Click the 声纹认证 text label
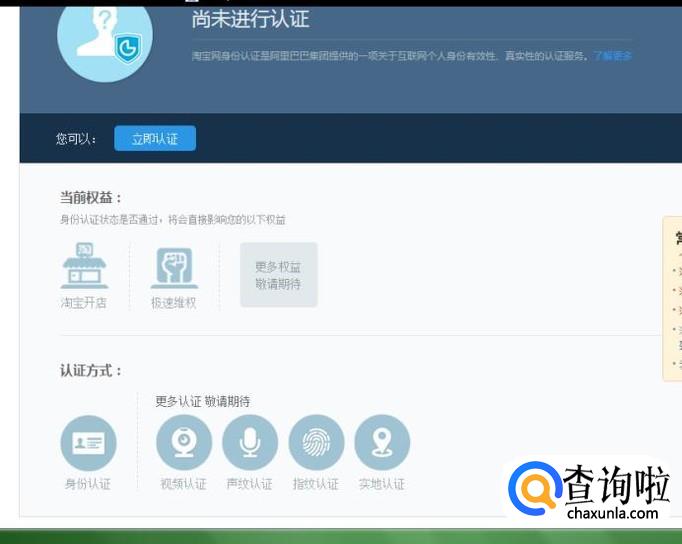Image resolution: width=682 pixels, height=544 pixels. pos(250,484)
